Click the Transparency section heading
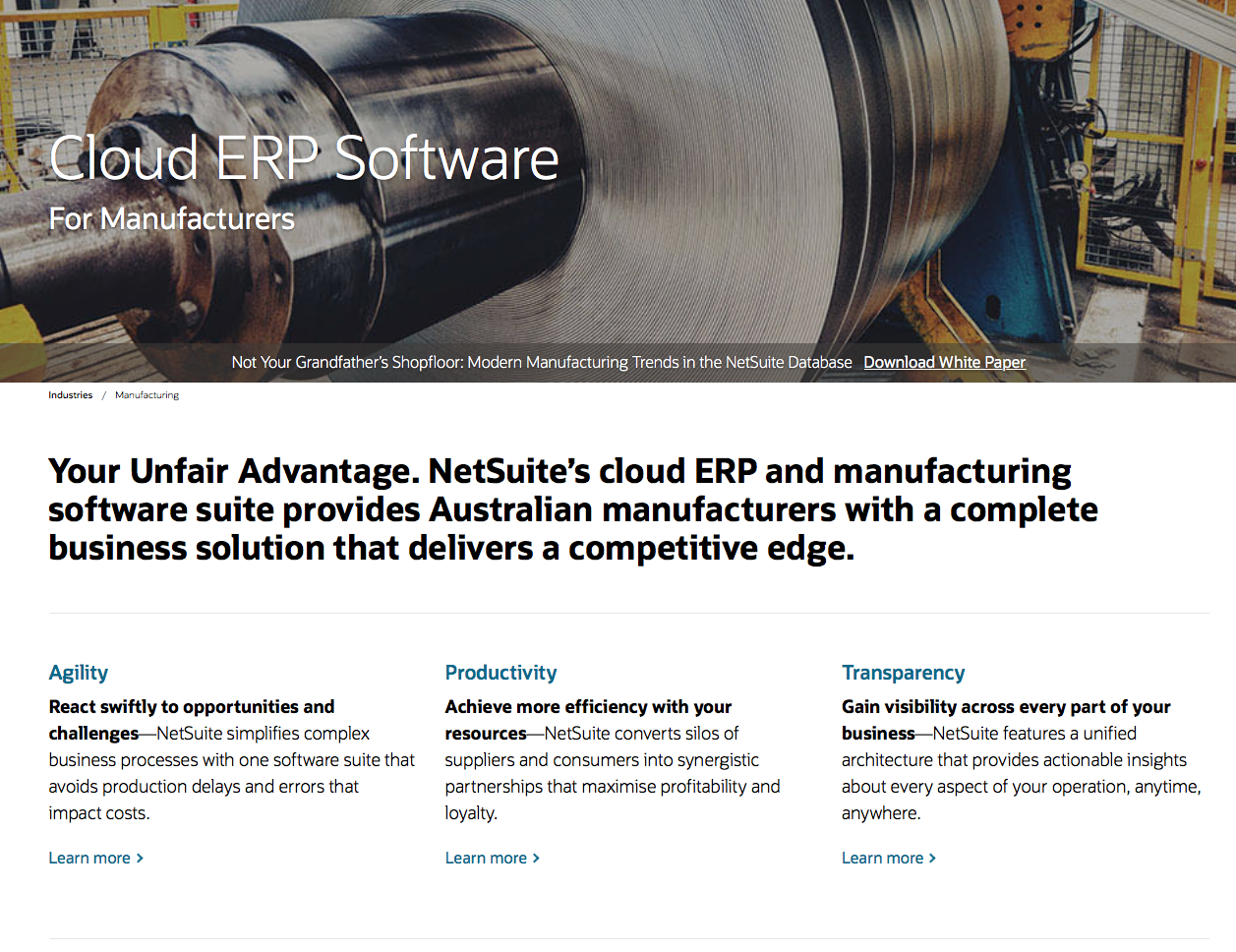The width and height of the screenshot is (1236, 952). click(903, 673)
